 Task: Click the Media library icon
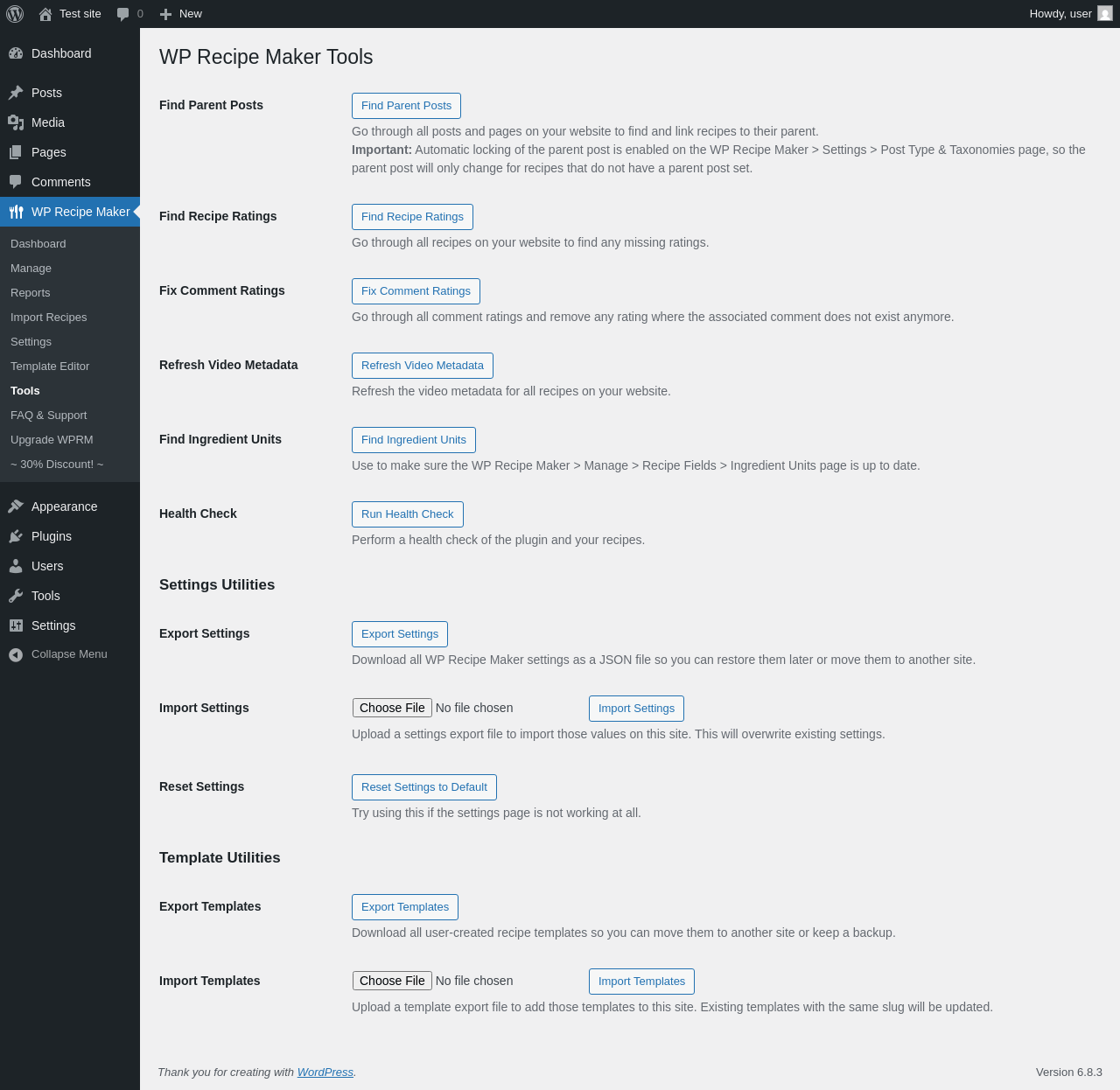(x=16, y=122)
